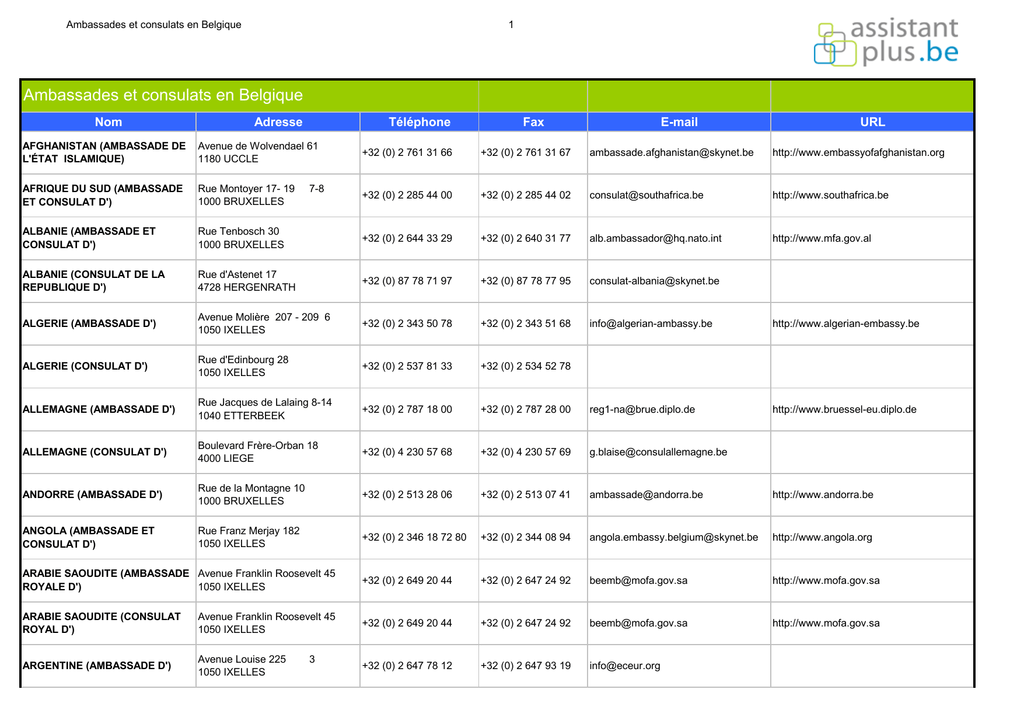Select ARABIE SAOUDITE (AMBASSADE ROYALE D') cell
This screenshot has height=724, width=1024.
108,580
